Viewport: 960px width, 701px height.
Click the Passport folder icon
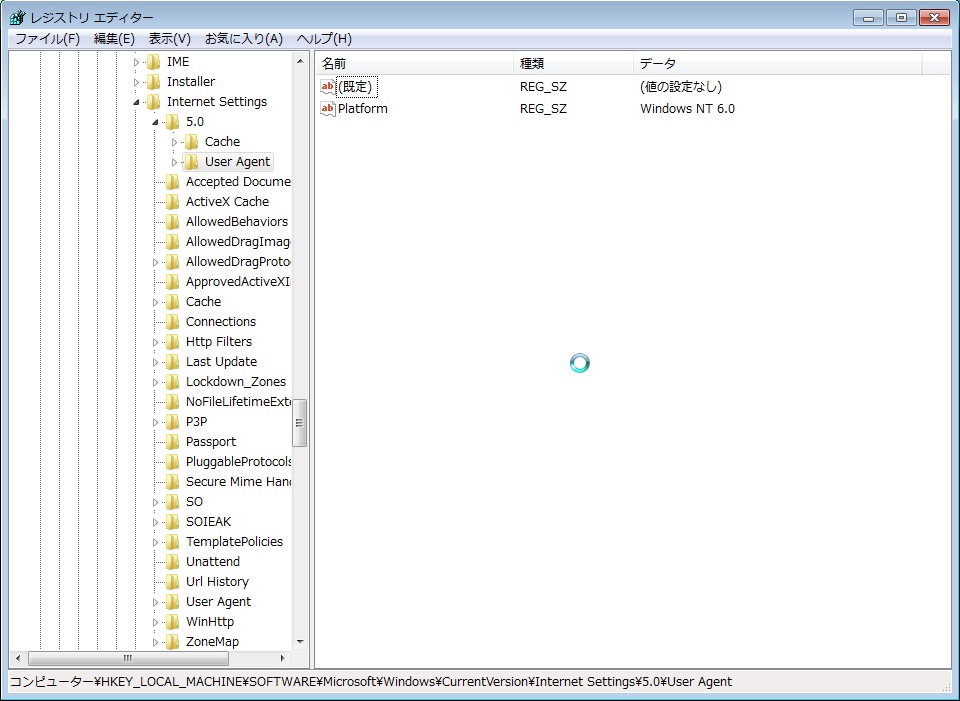[x=172, y=441]
